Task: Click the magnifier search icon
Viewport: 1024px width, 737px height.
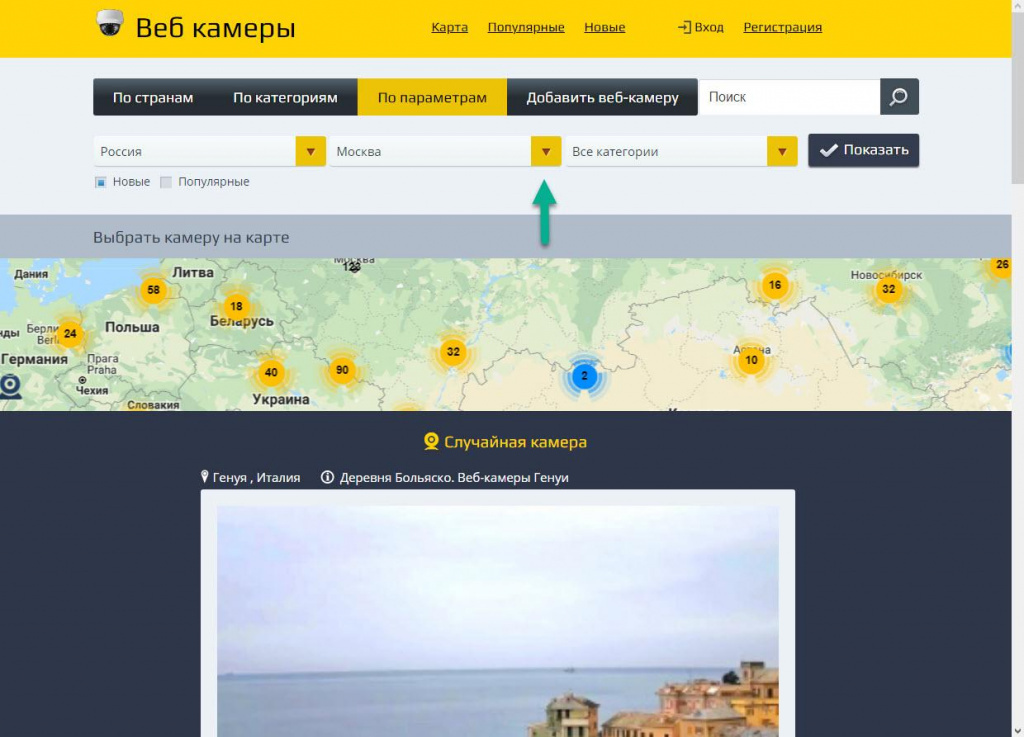Action: [898, 96]
